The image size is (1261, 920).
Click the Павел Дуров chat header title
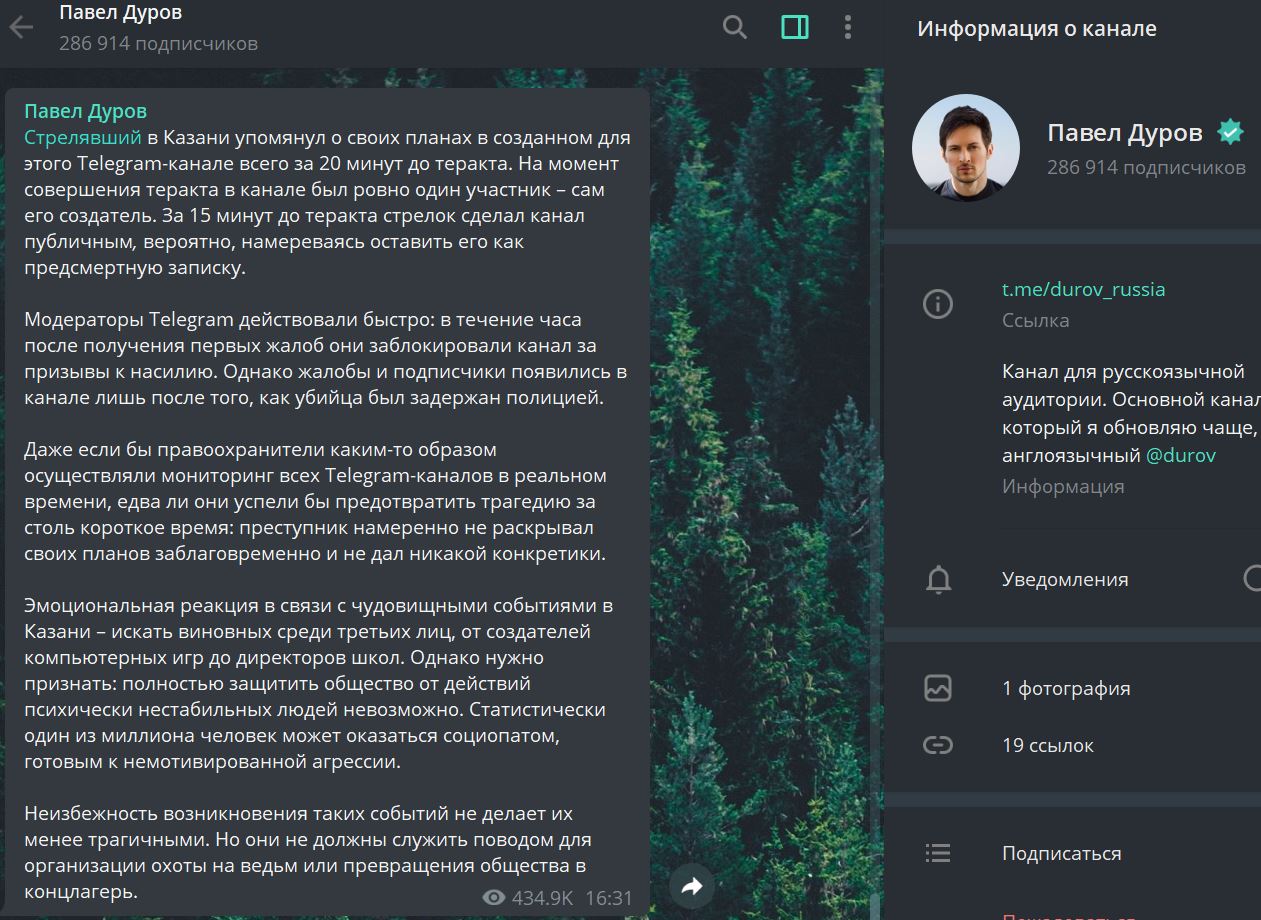click(120, 14)
